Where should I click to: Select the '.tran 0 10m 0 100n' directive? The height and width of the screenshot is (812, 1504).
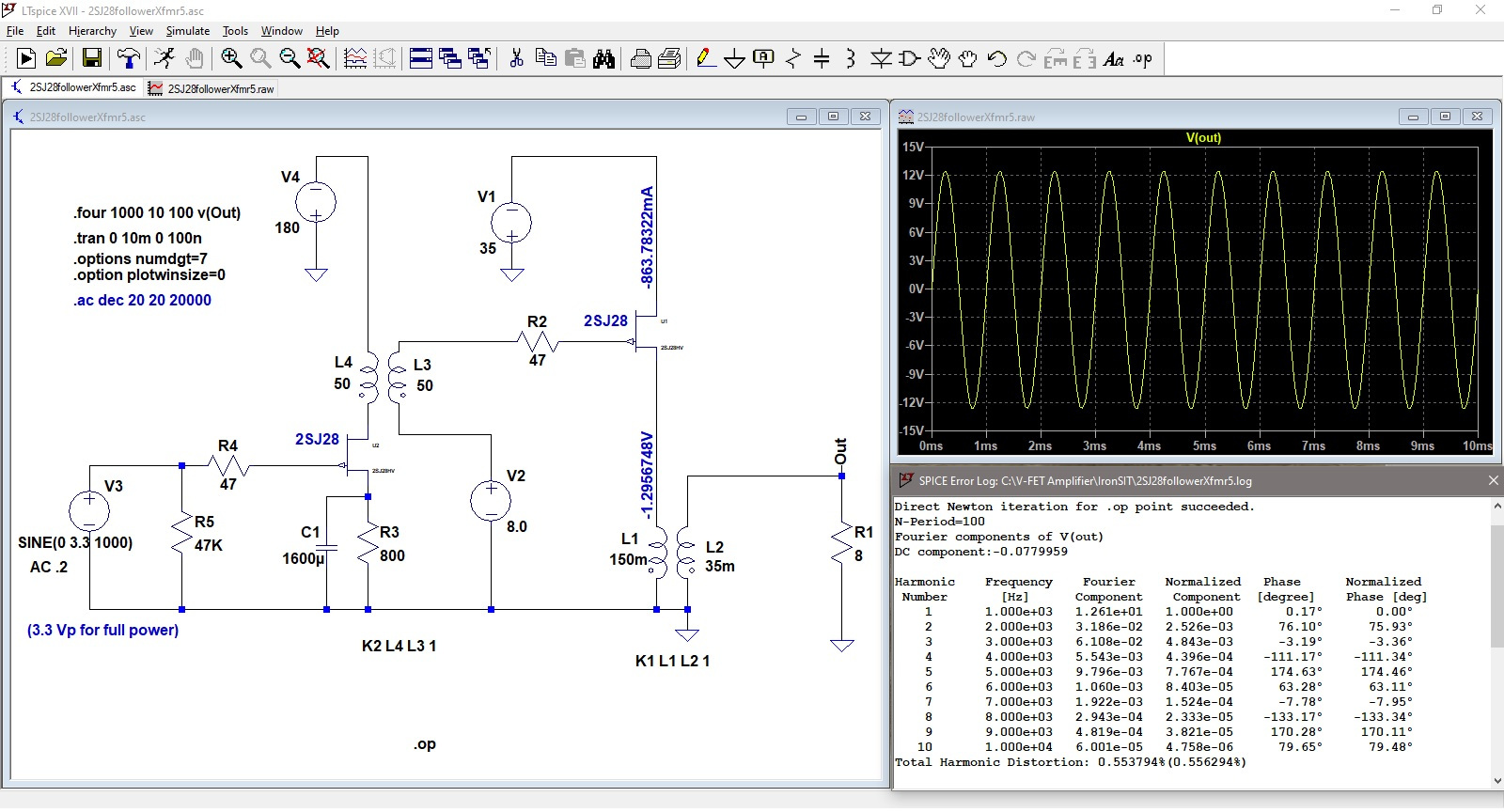tap(137, 239)
